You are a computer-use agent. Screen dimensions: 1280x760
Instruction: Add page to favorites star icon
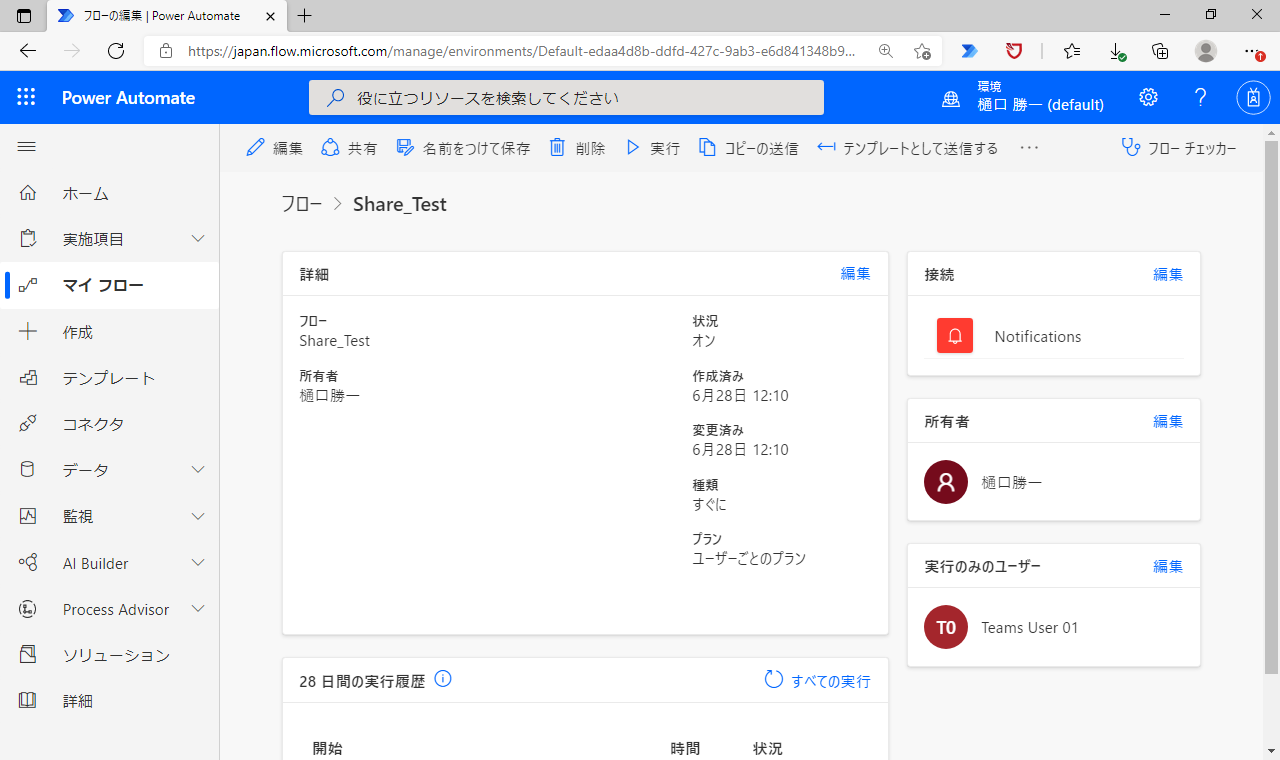coord(922,51)
